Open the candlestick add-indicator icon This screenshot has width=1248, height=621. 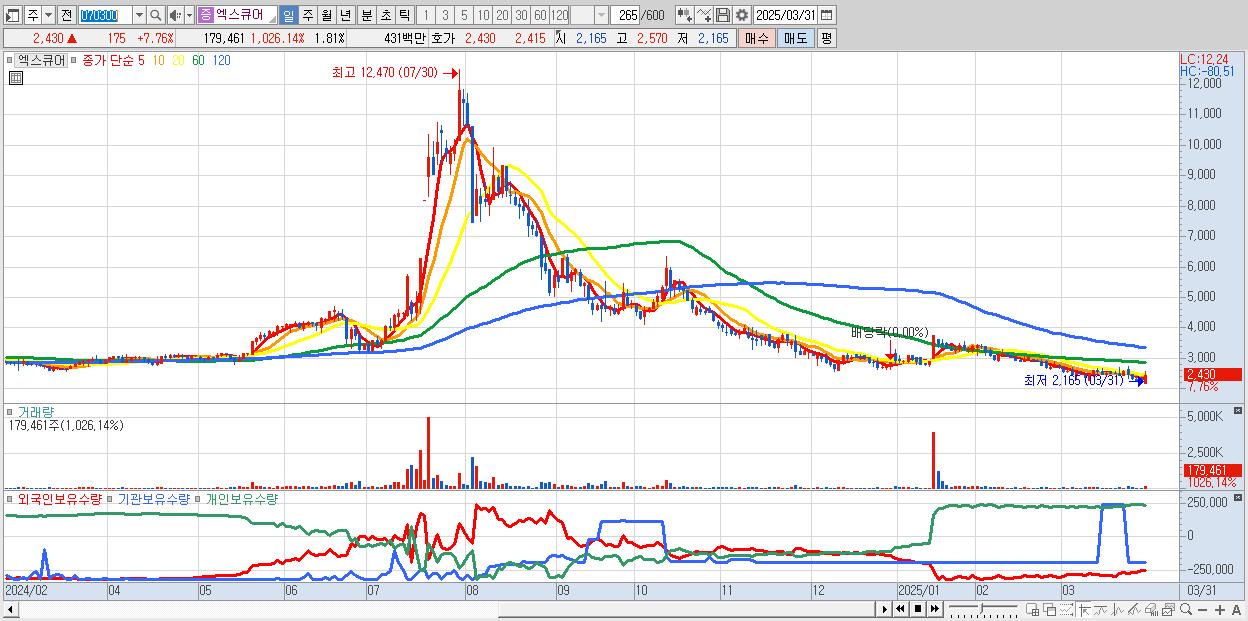pos(685,15)
